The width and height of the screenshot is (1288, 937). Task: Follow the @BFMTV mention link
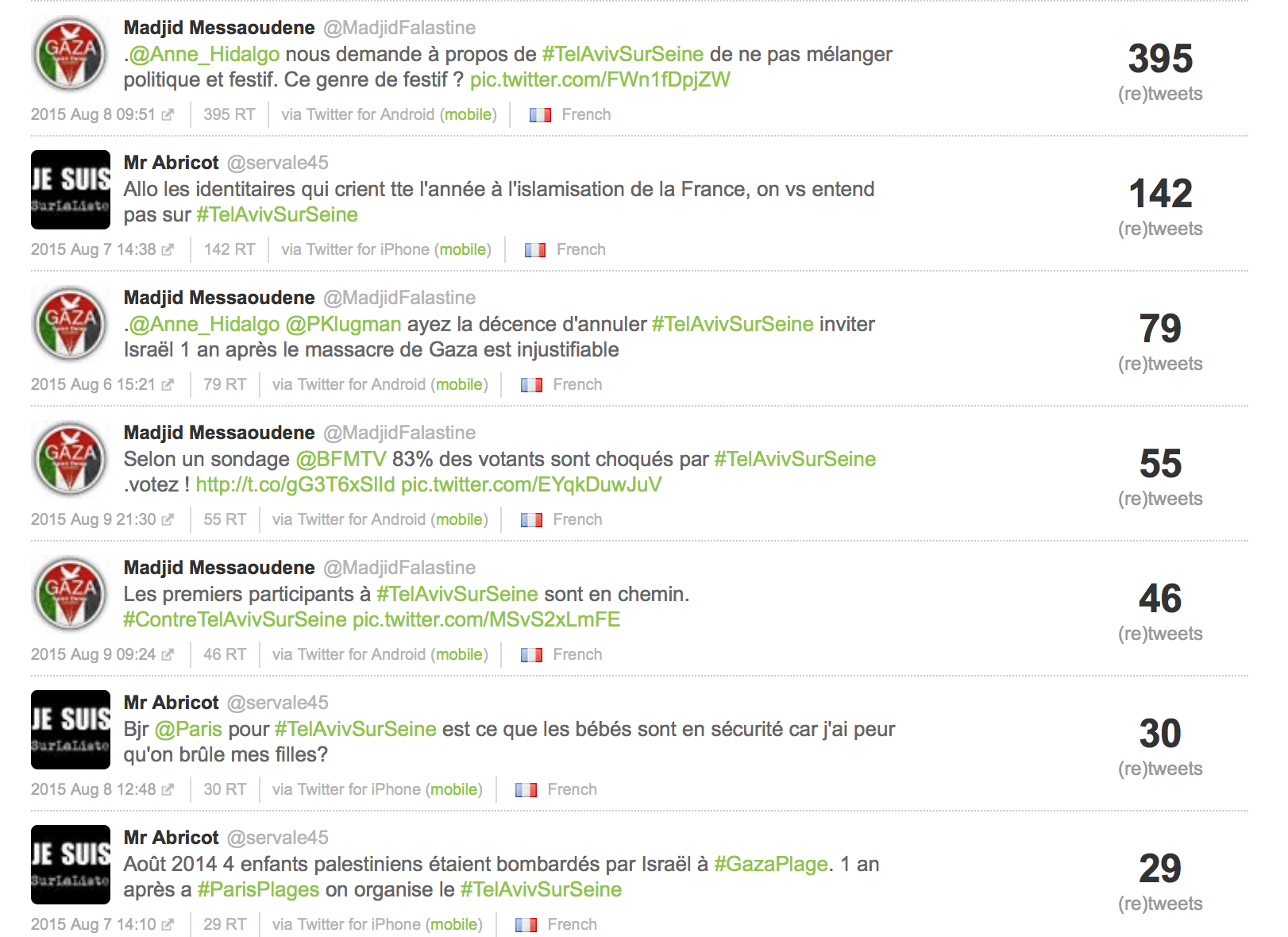coord(341,460)
